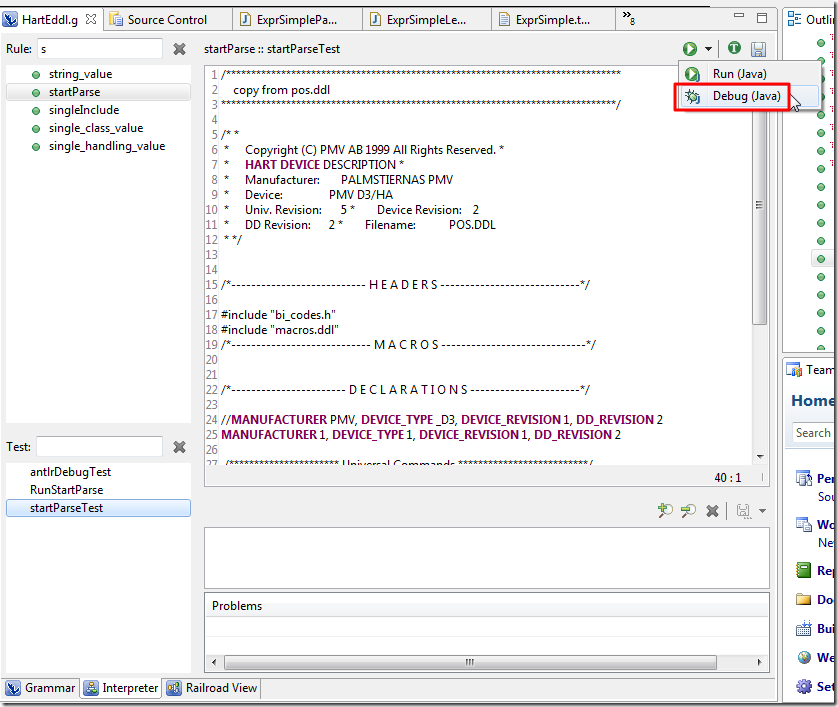Open the Outline view tab
This screenshot has width=838, height=707.
click(810, 20)
